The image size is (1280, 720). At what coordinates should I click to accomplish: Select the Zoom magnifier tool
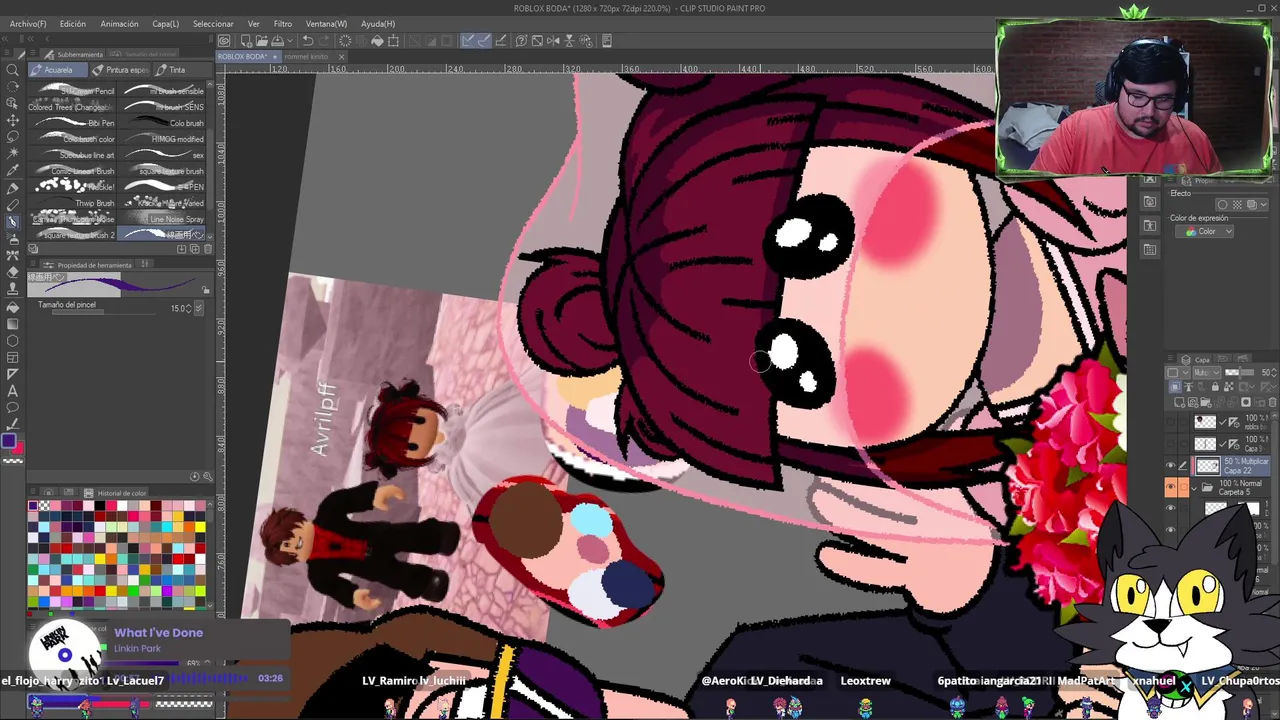click(12, 70)
